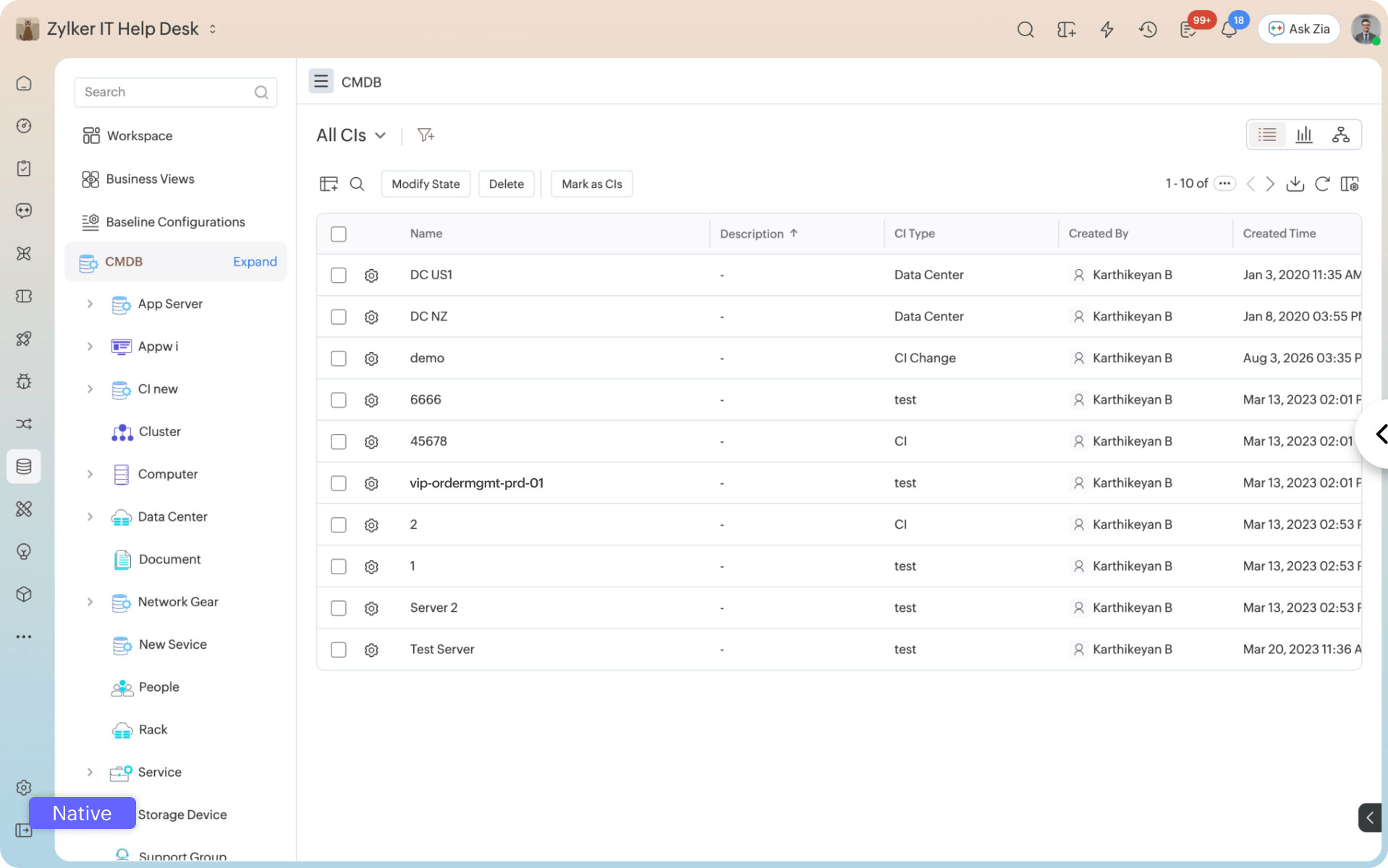Open the vip-ordermgmt-prd-01 CI name
Image resolution: width=1388 pixels, height=868 pixels.
click(x=476, y=483)
